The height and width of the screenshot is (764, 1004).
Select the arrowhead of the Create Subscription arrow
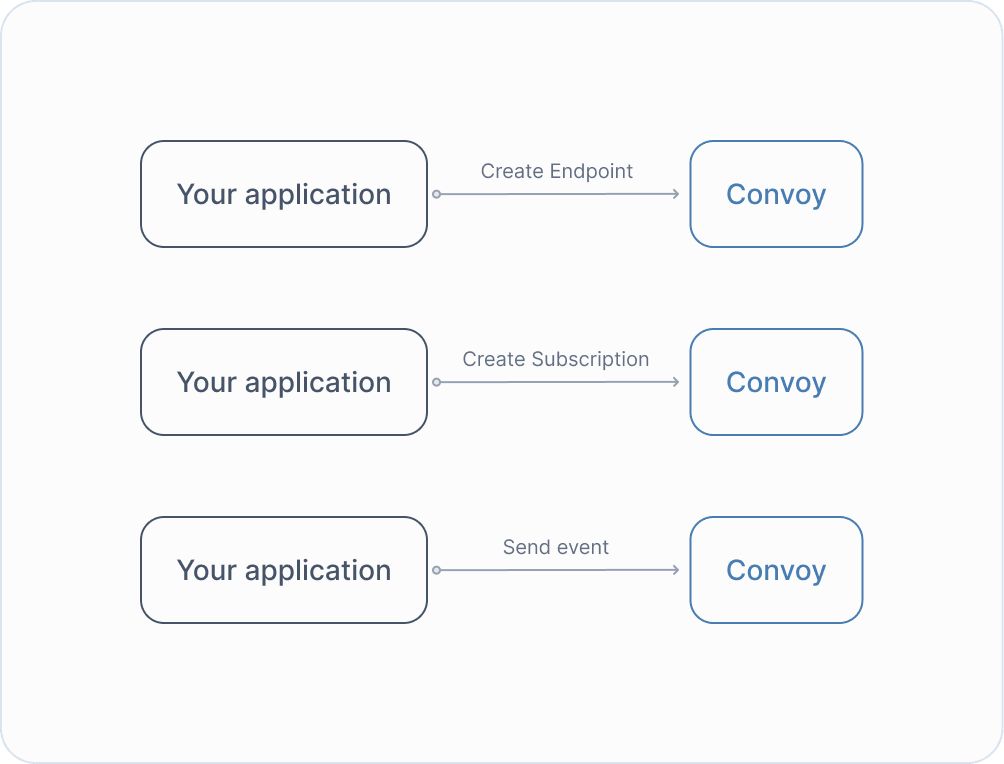pyautogui.click(x=677, y=382)
